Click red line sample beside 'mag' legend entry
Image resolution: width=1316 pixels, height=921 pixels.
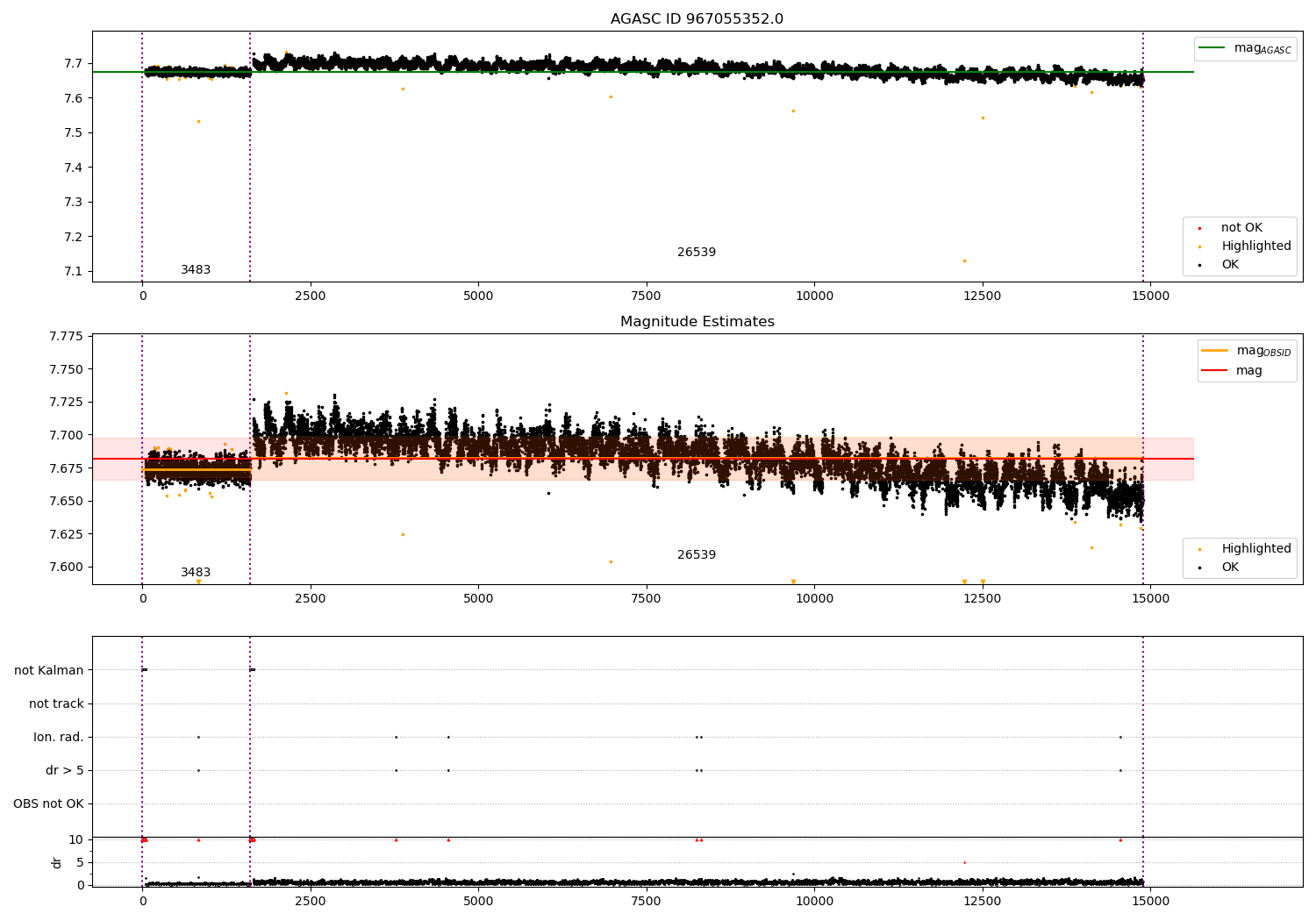[1214, 371]
